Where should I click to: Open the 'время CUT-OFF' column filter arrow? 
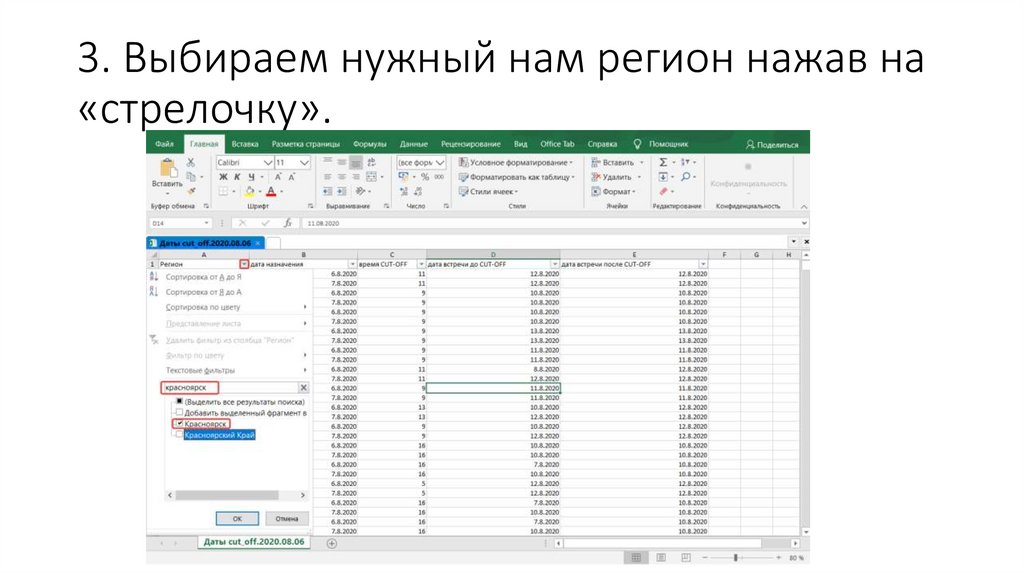coord(421,264)
